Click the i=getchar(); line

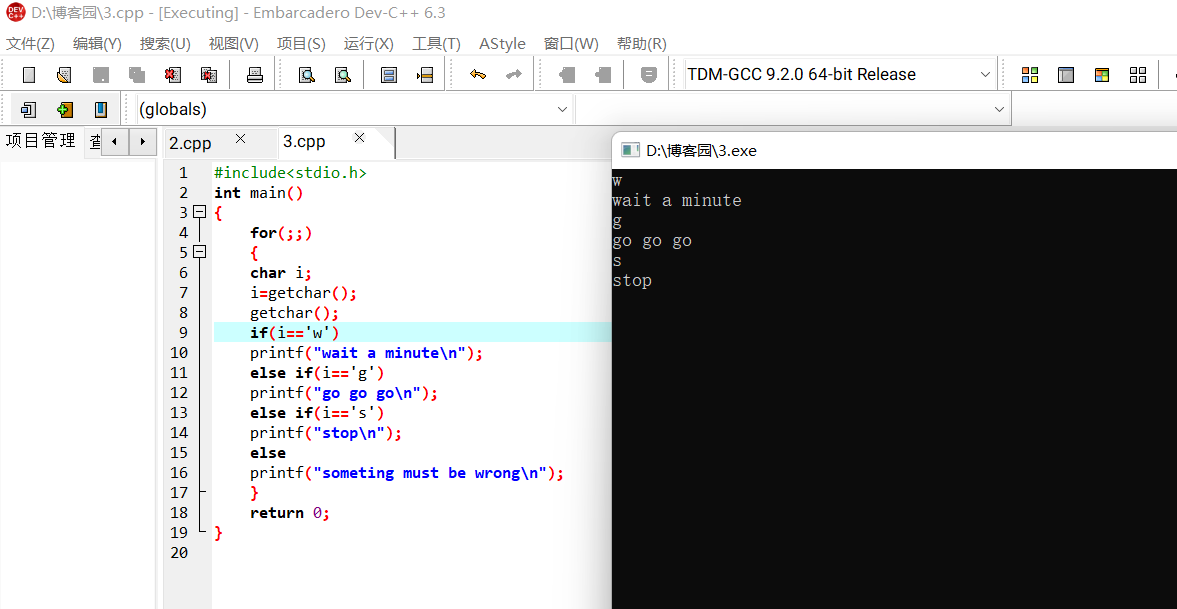[x=303, y=293]
